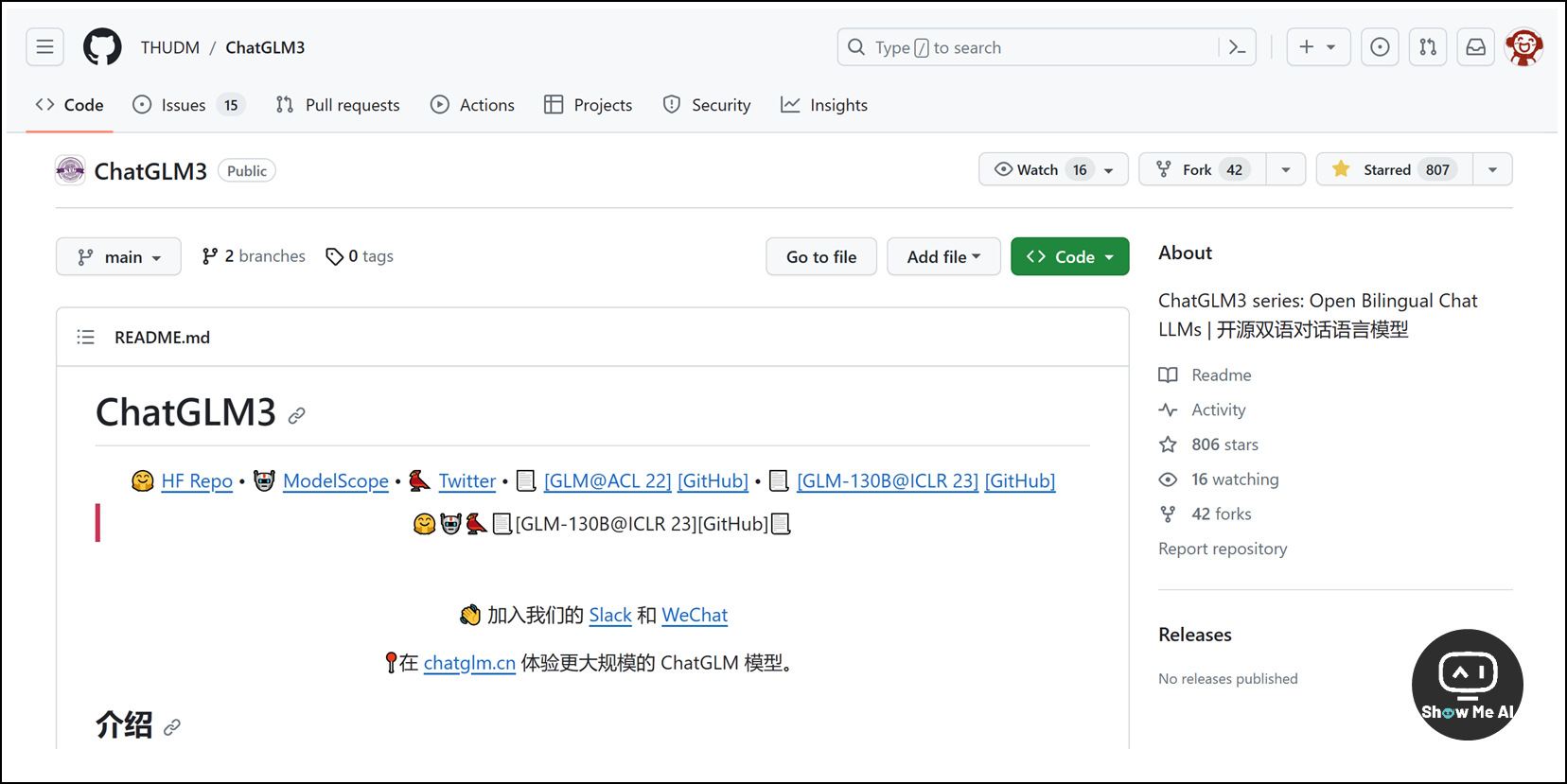Click the ChatGLM3 repository avatar icon
Viewport: 1567px width, 784px height.
[70, 170]
